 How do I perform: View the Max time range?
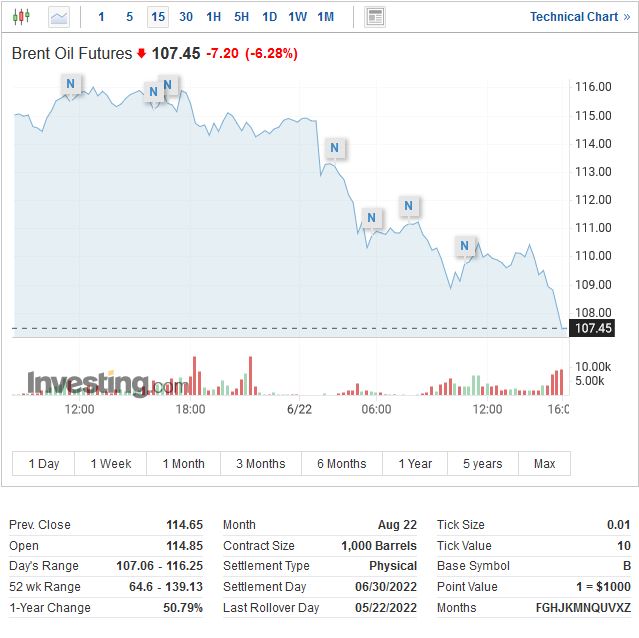pyautogui.click(x=545, y=463)
